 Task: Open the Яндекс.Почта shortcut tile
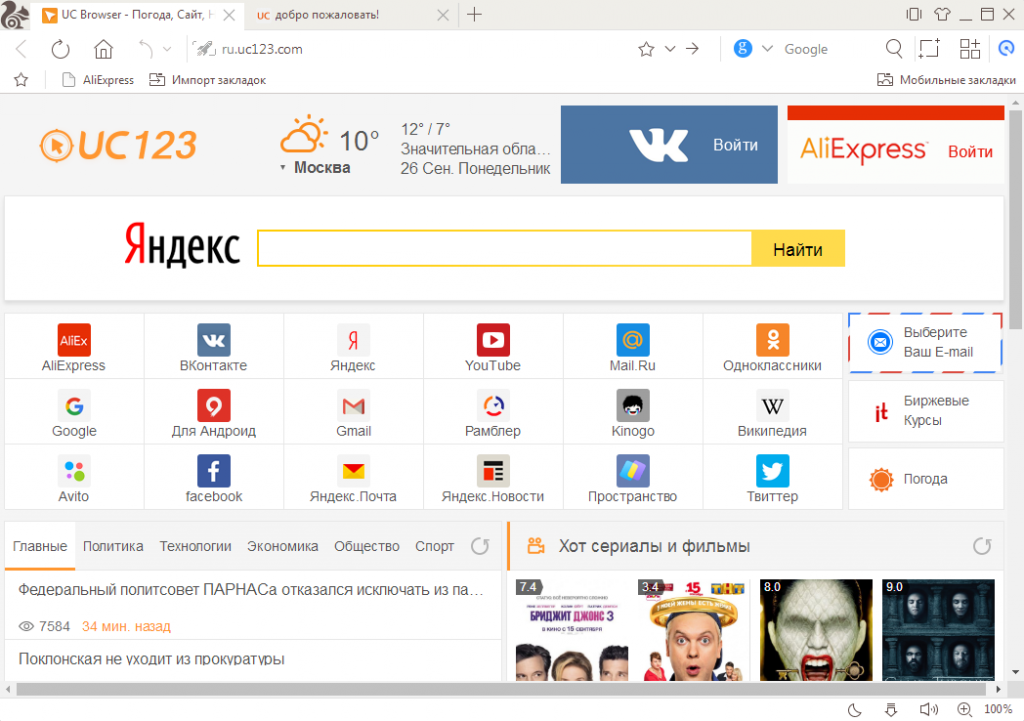pos(353,477)
